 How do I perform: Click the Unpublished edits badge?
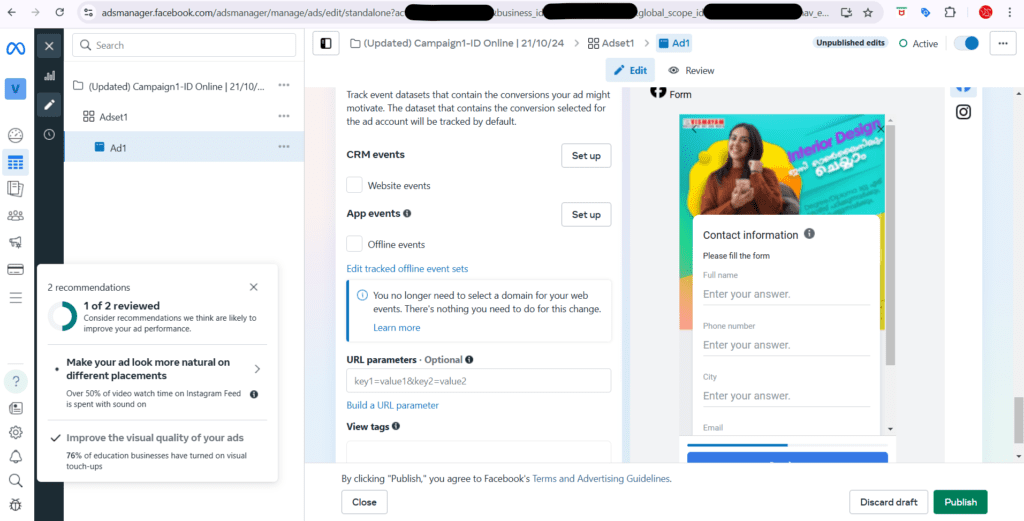tap(850, 42)
